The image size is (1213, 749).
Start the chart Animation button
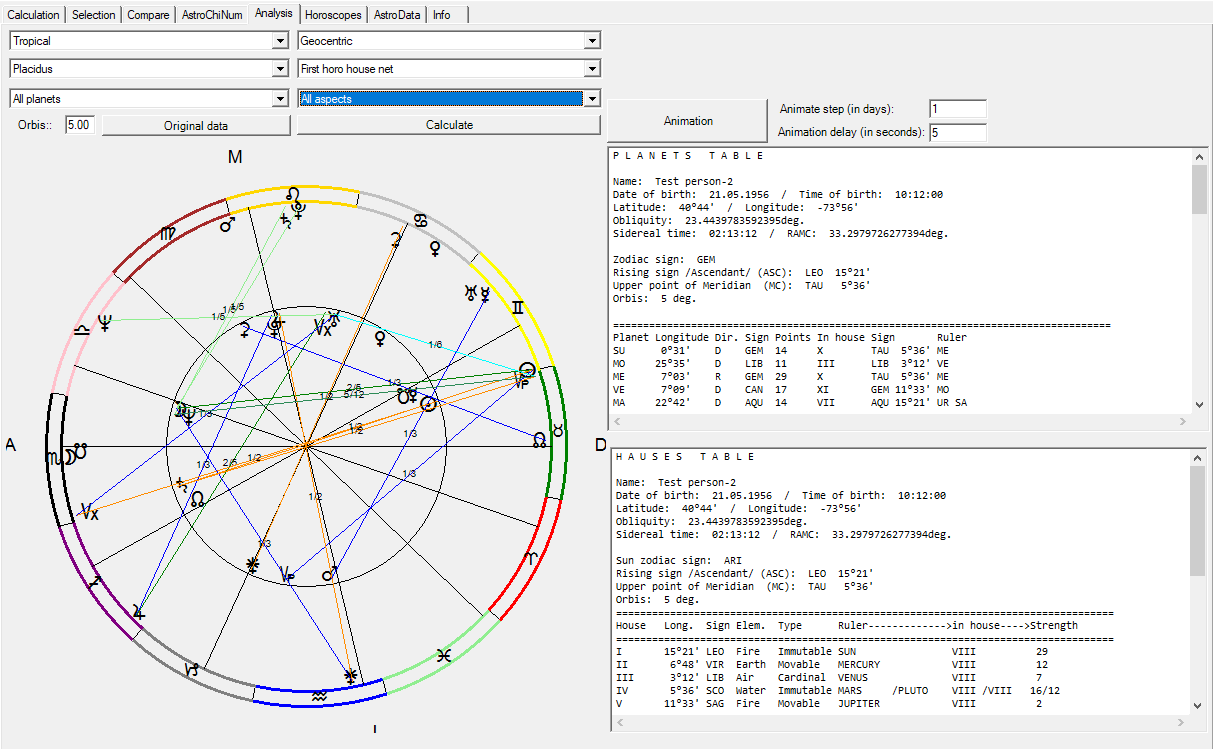pyautogui.click(x=688, y=121)
